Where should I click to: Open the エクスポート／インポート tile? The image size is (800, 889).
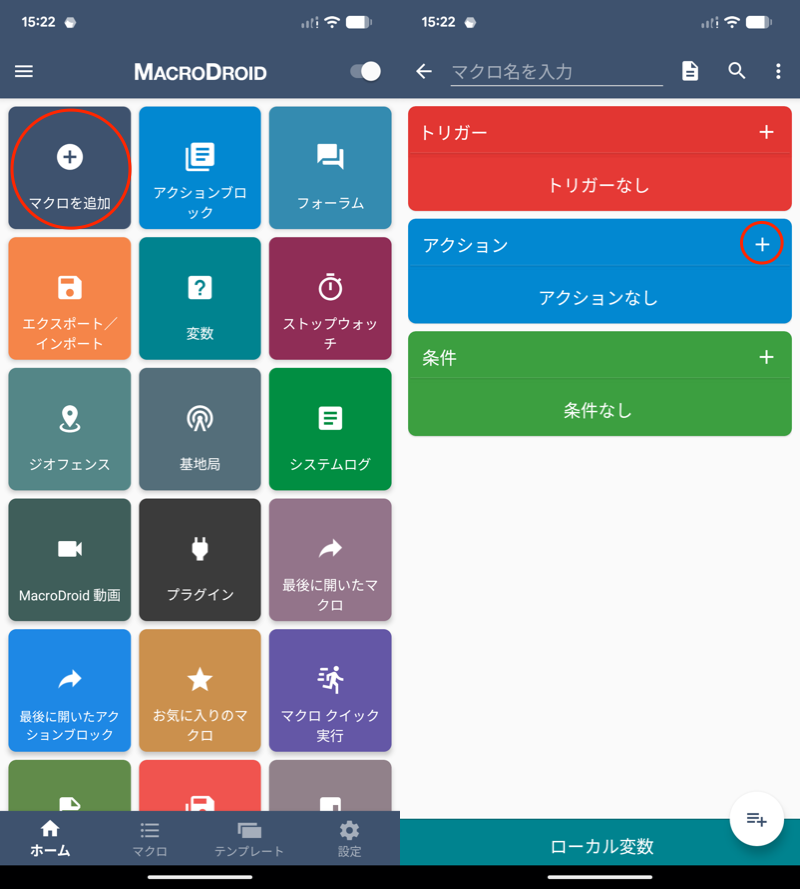(69, 298)
